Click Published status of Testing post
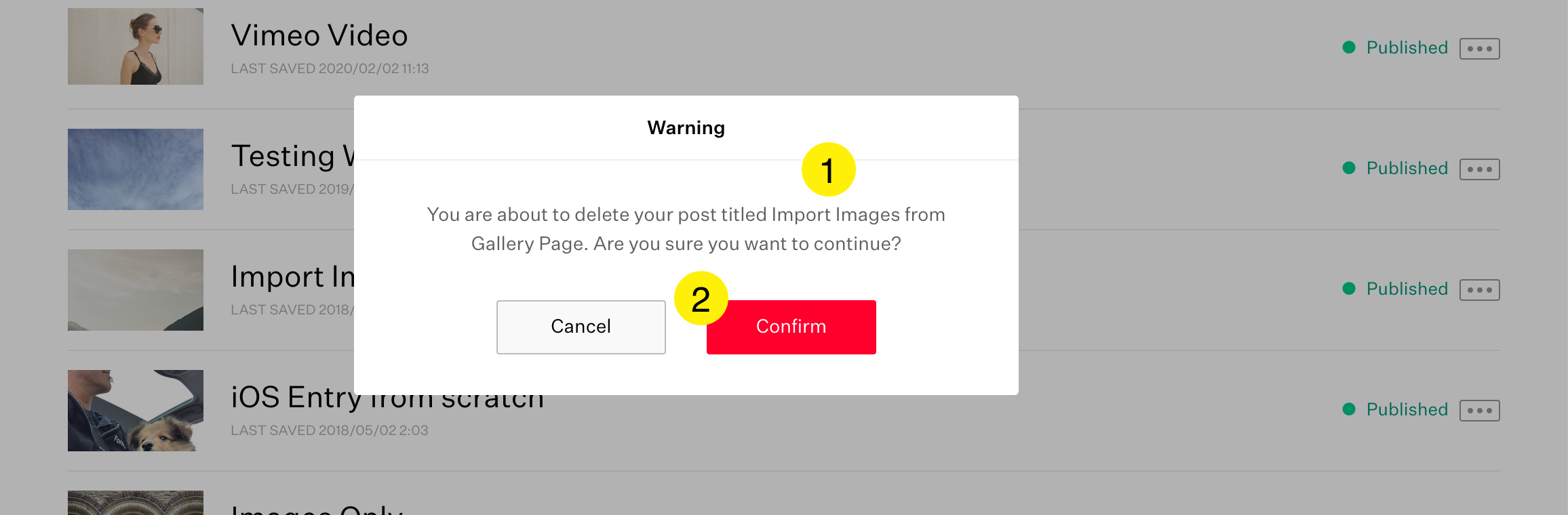The width and height of the screenshot is (1568, 515). (1406, 169)
